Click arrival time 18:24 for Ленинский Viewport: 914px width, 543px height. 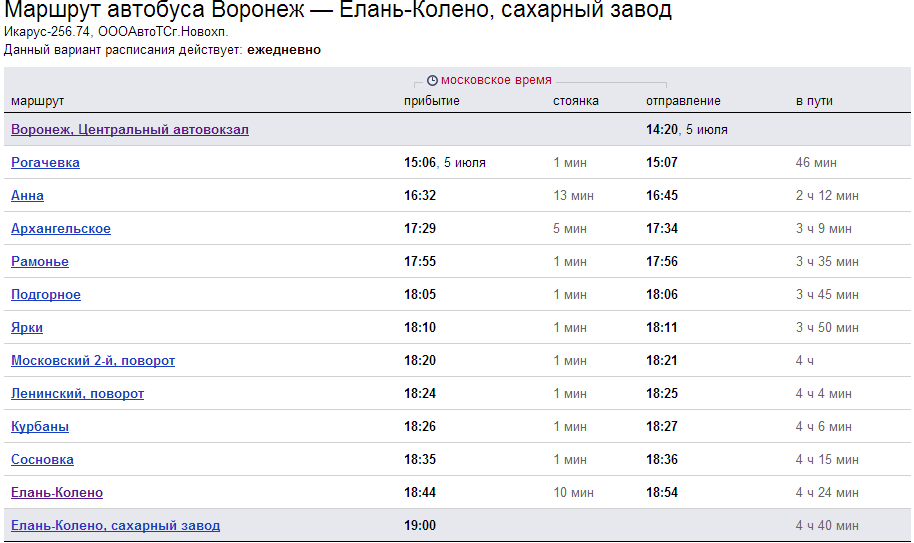point(420,394)
